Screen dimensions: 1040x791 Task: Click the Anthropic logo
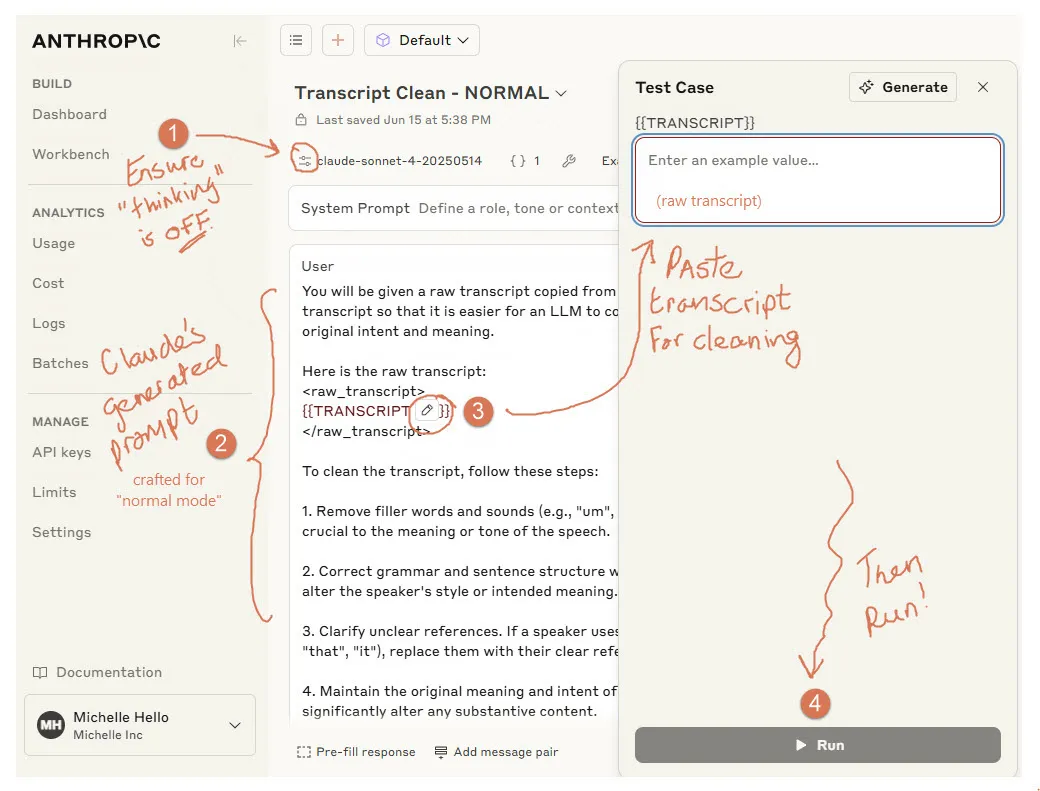(97, 41)
